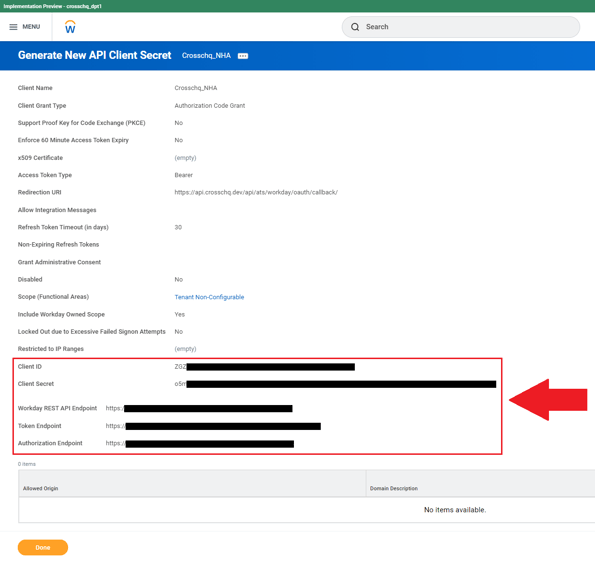595x564 pixels.
Task: Click the Grant Administrative Consent label
Action: [x=59, y=262]
